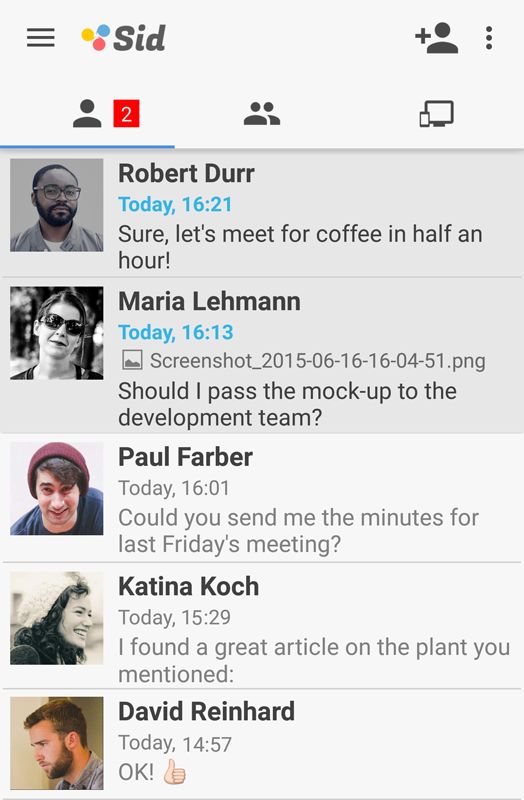This screenshot has height=800, width=524.
Task: Tap Paul Farber's avatar with red beanie
Action: (57, 488)
